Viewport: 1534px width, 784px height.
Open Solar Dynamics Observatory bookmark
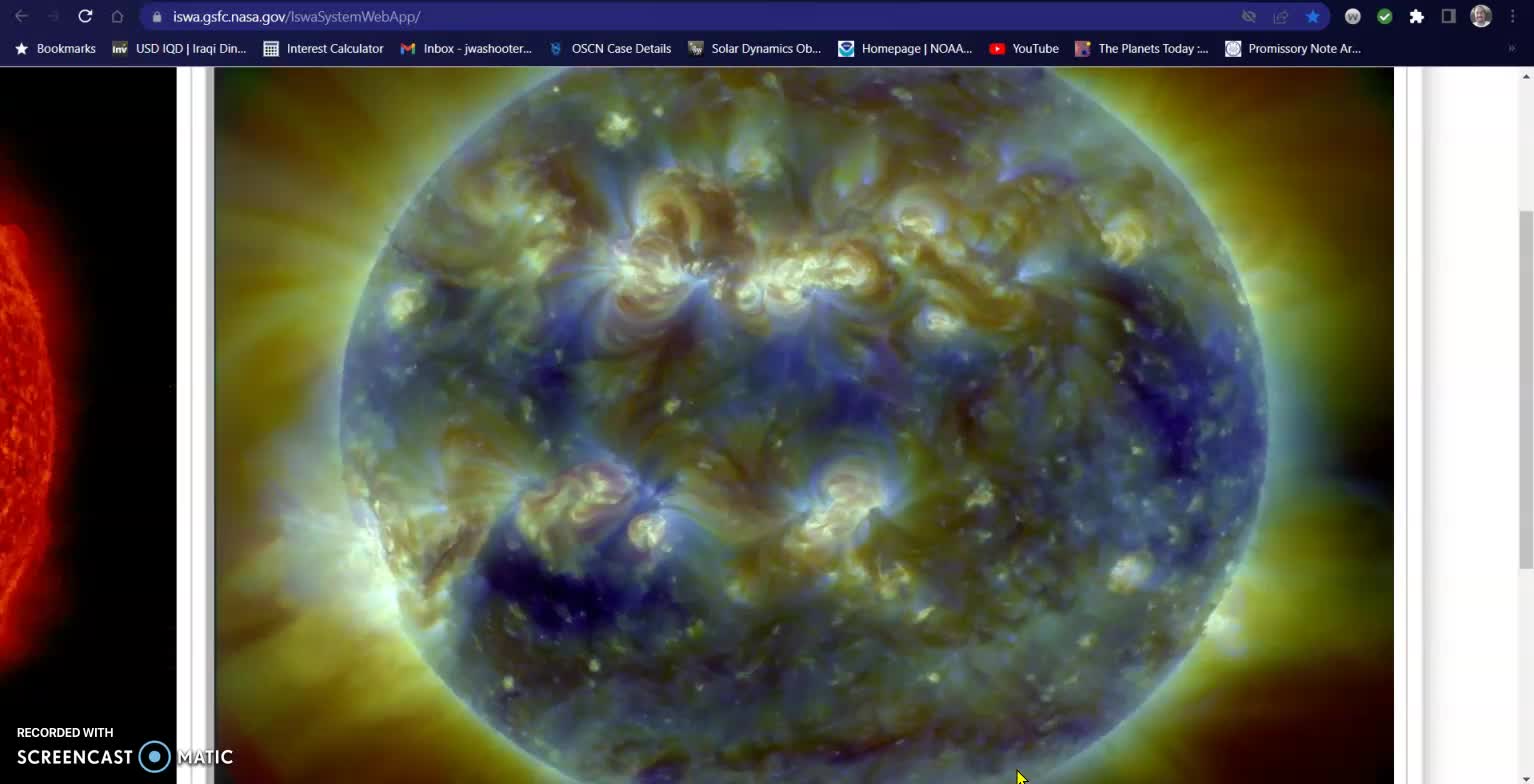point(754,48)
